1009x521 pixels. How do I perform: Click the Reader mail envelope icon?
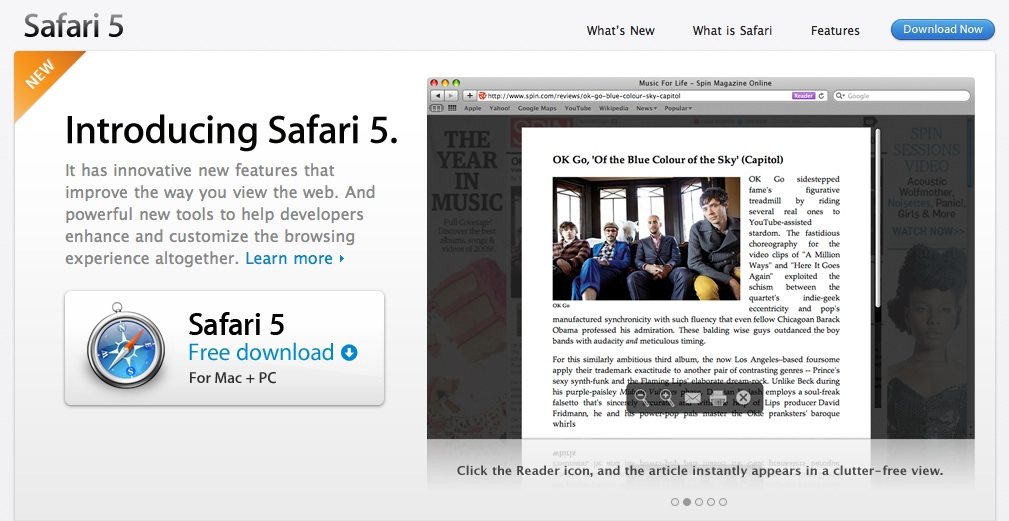tap(692, 398)
